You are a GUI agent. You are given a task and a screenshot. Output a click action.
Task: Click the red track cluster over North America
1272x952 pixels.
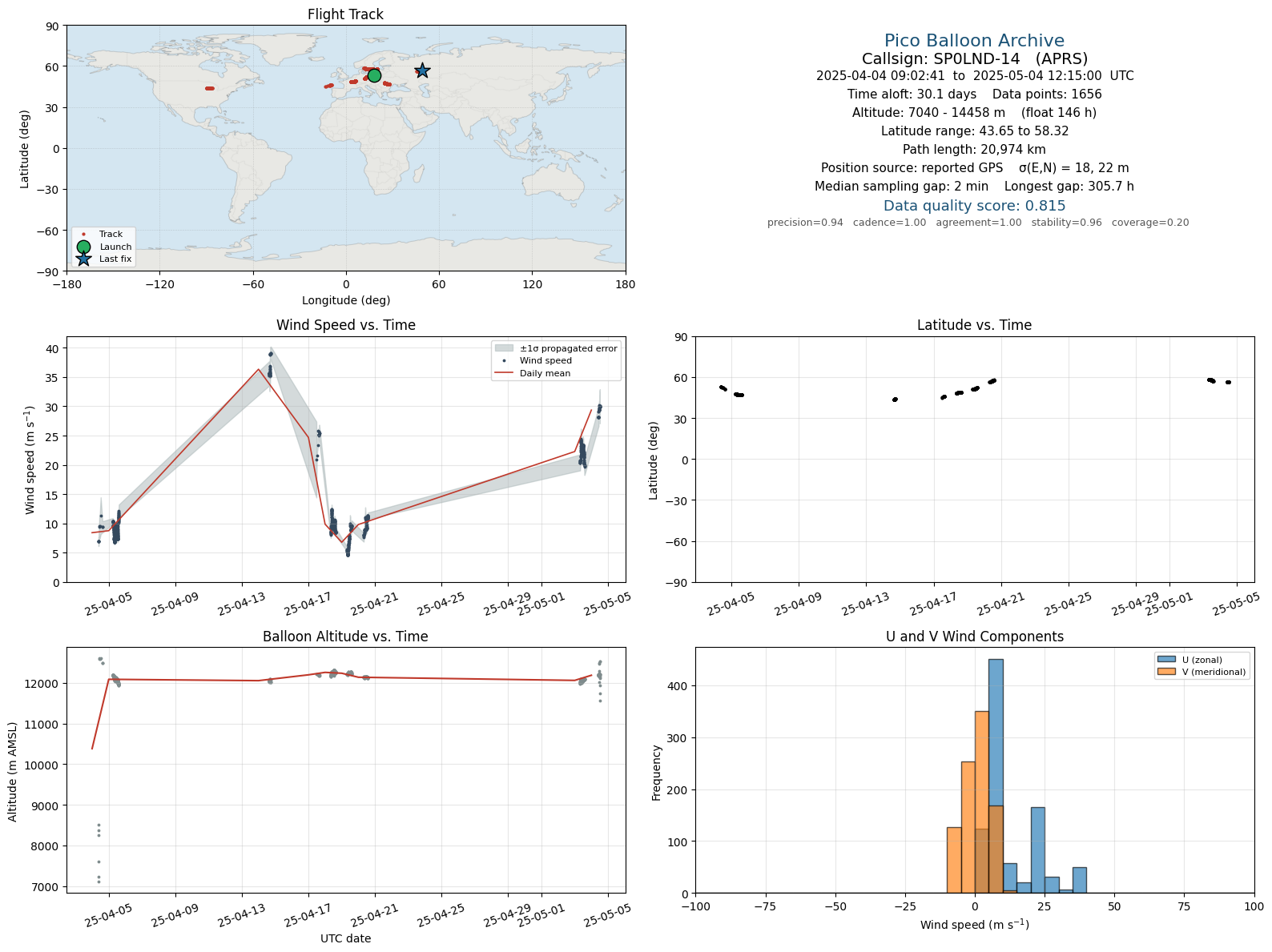(210, 88)
